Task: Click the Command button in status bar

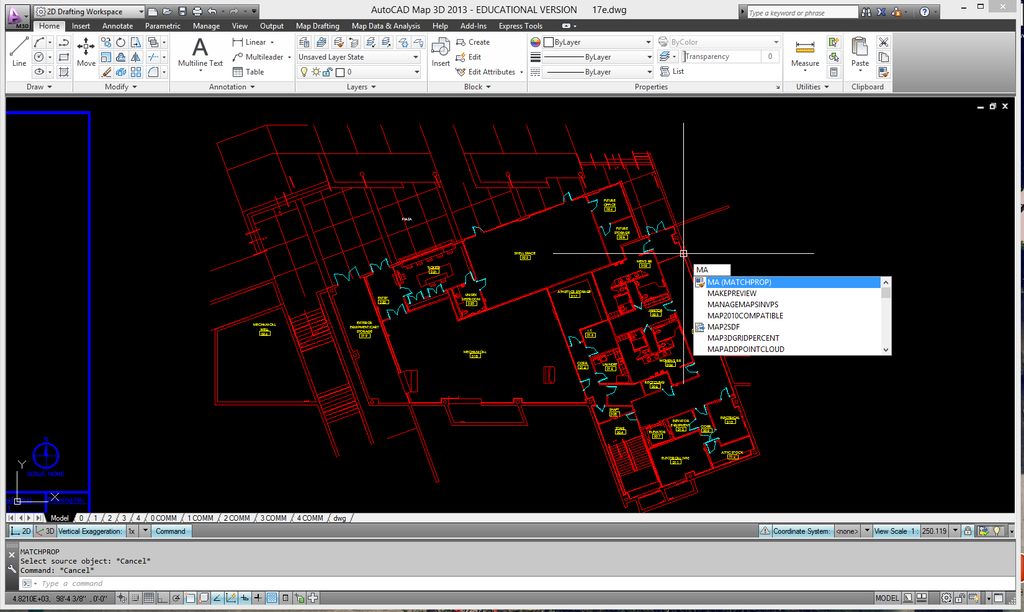Action: coord(170,531)
